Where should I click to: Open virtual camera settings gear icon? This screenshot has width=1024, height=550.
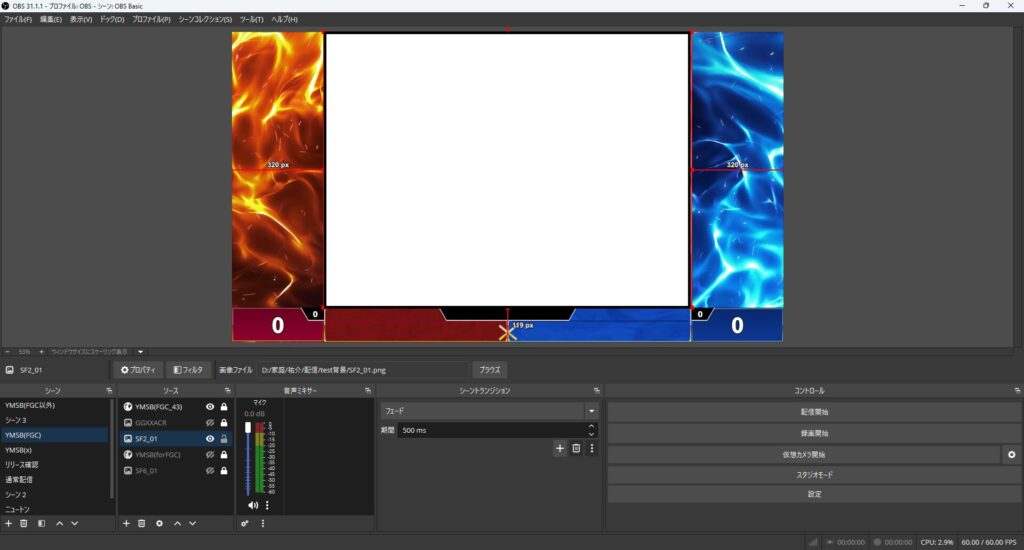1012,455
